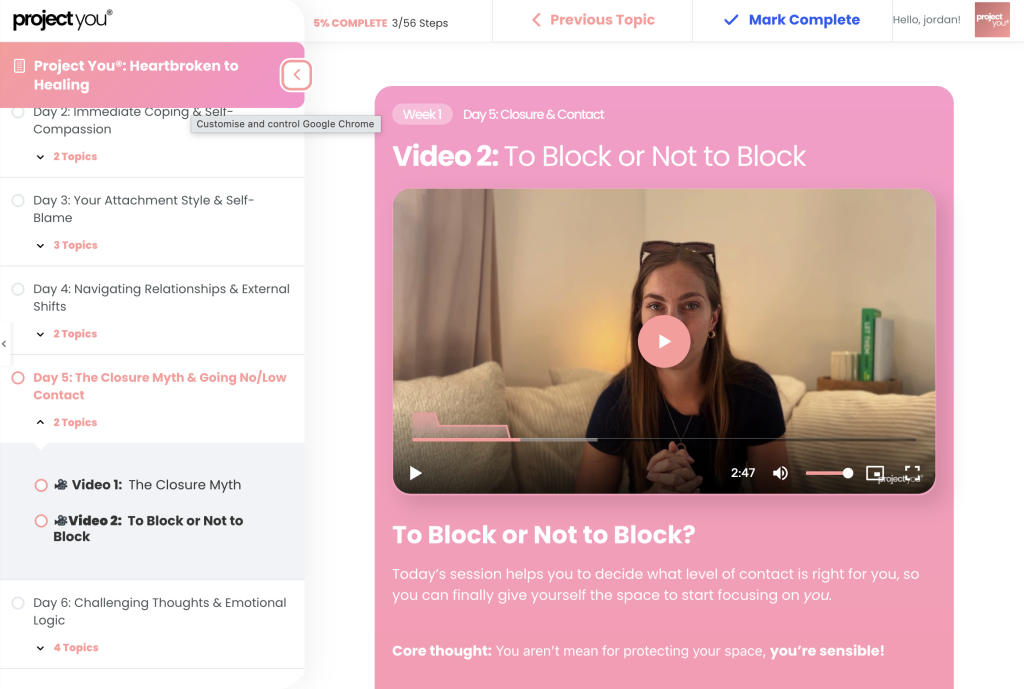This screenshot has width=1024, height=689.
Task: Click the large center play button on video
Action: pos(664,341)
